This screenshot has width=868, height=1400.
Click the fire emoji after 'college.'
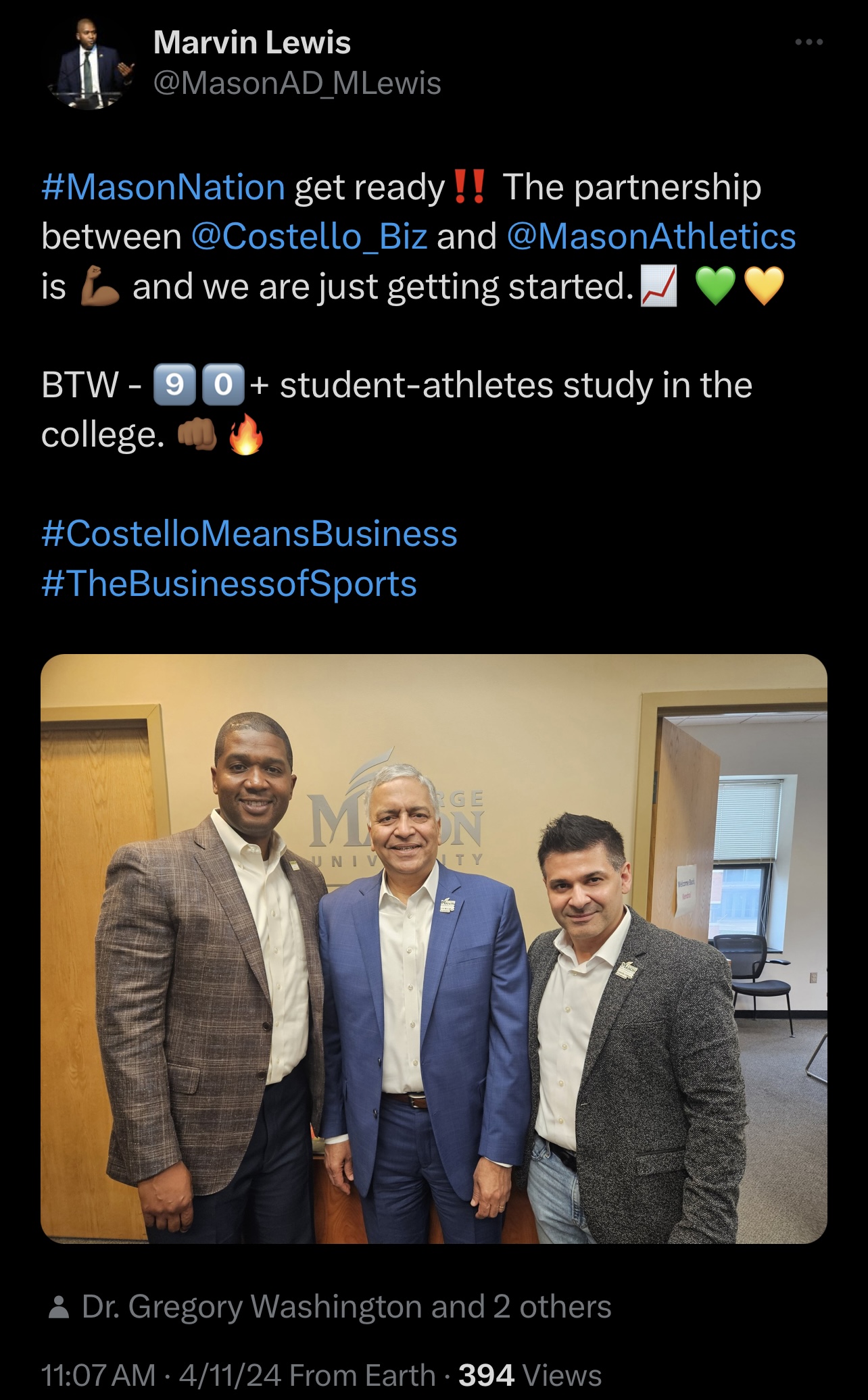pyautogui.click(x=245, y=434)
